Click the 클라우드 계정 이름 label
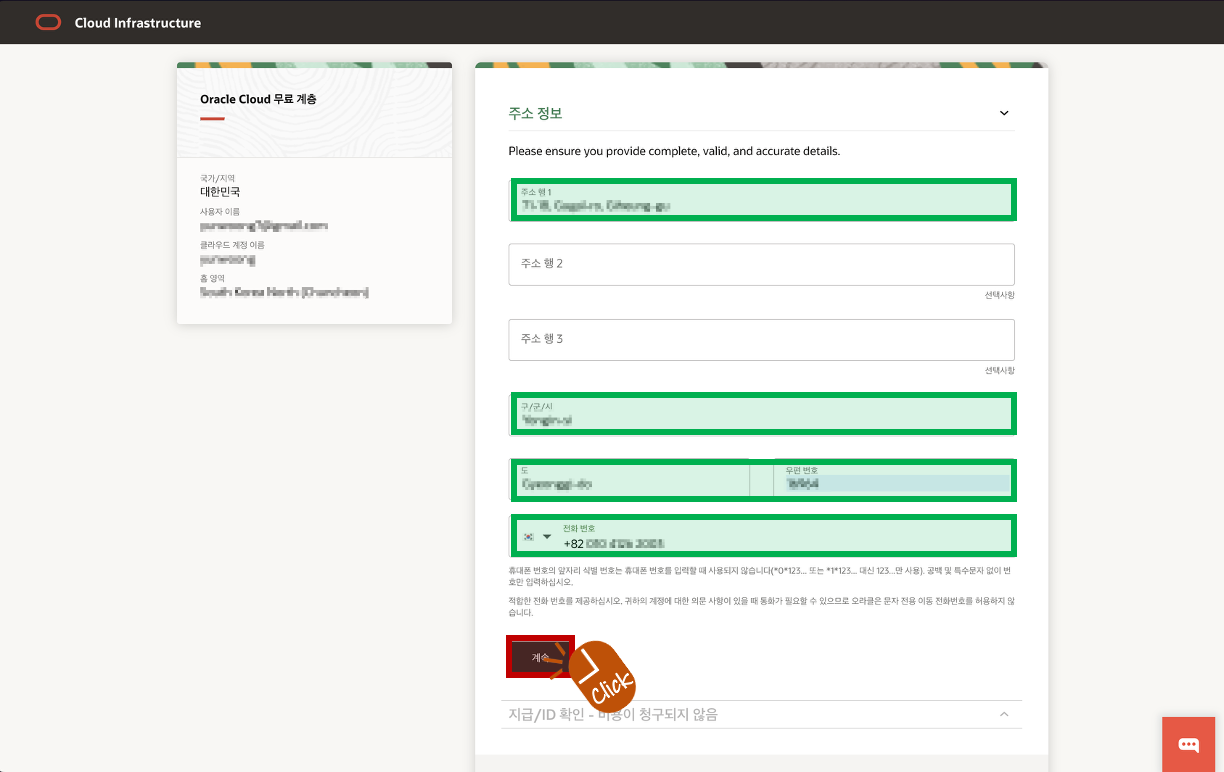This screenshot has width=1224, height=772. (232, 244)
